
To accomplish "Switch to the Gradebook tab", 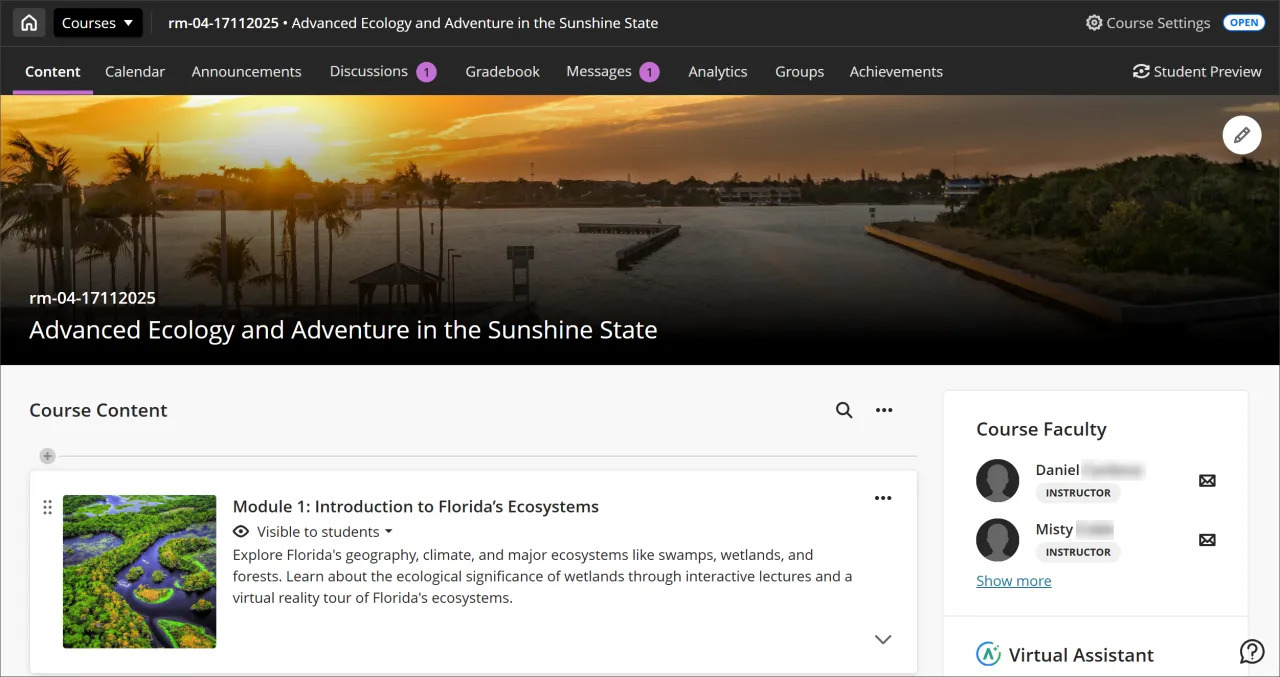I will 502,71.
